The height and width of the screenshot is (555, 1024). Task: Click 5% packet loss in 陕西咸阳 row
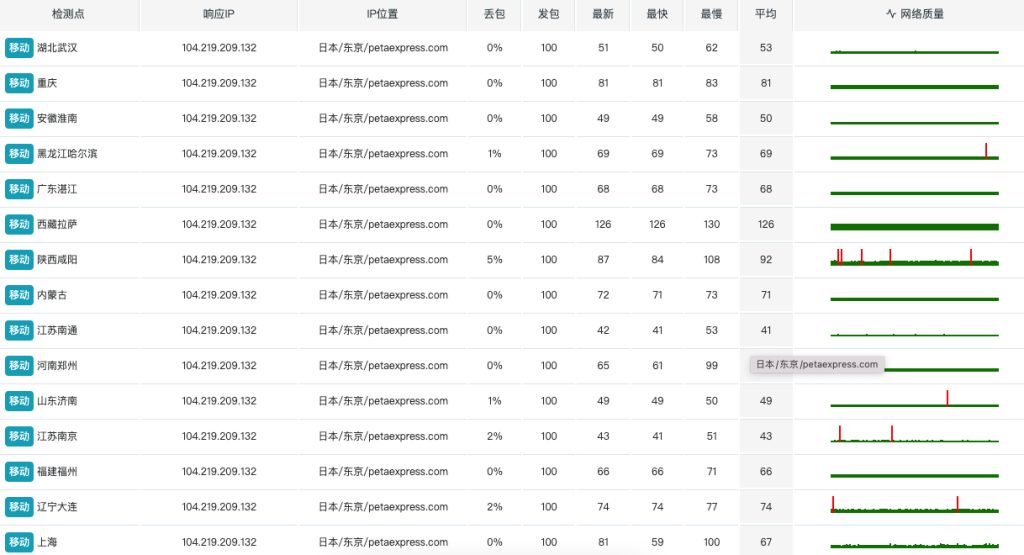tap(494, 259)
